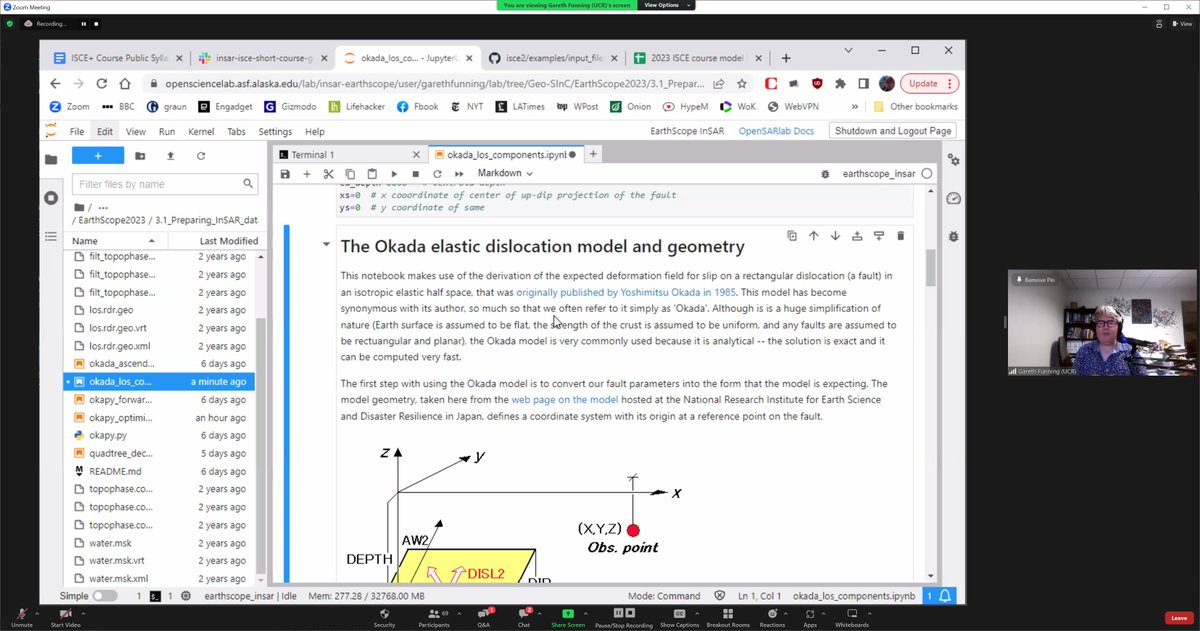Viewport: 1200px width, 631px height.
Task: Delete the cell with the trash icon
Action: click(x=900, y=236)
